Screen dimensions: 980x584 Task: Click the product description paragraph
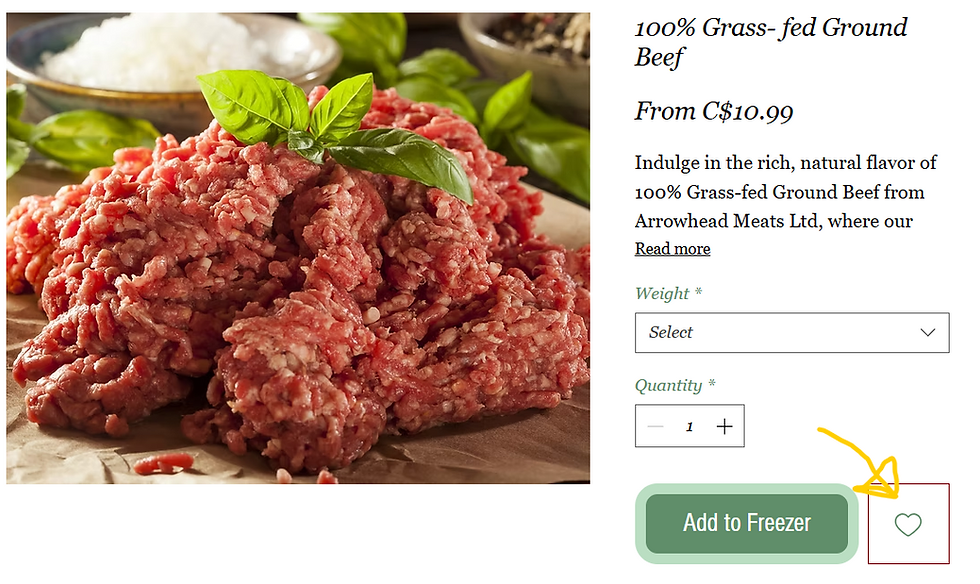point(786,191)
